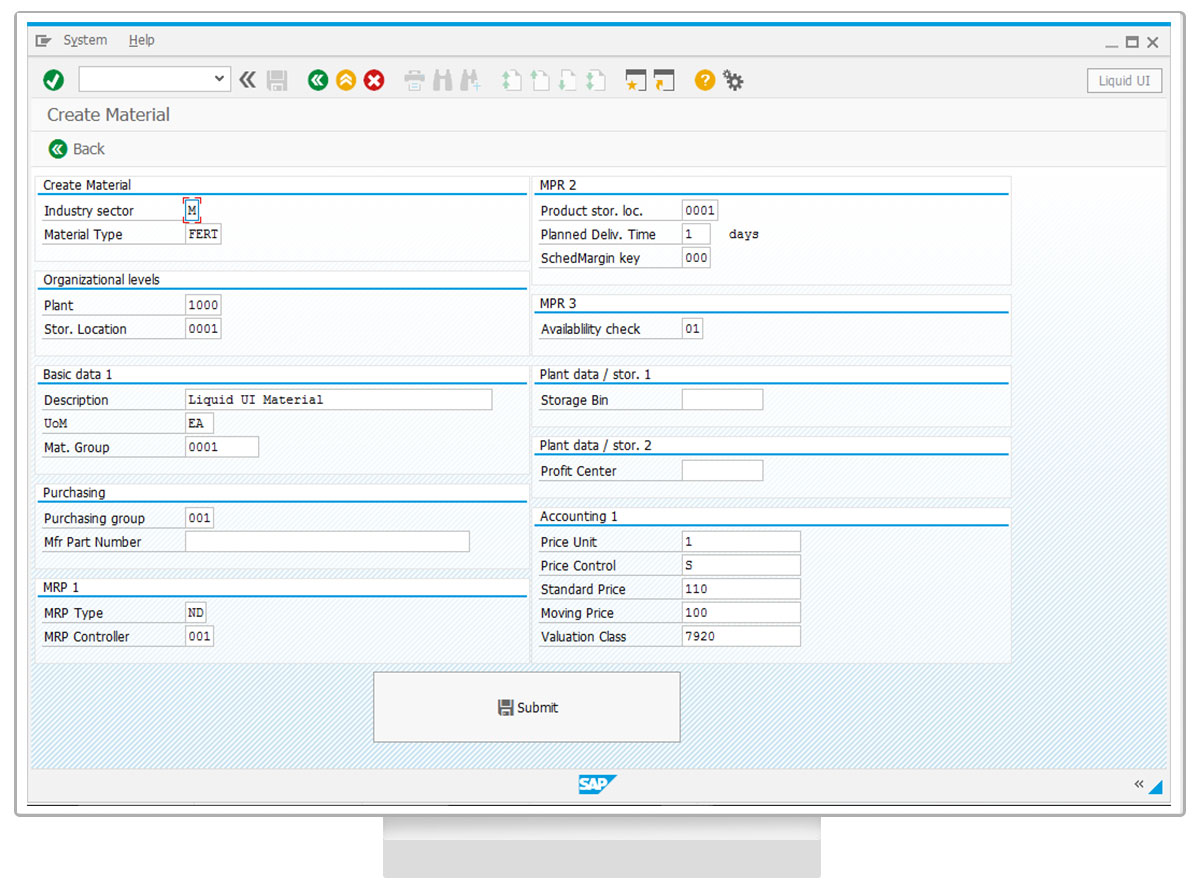Viewport: 1200px width, 888px height.
Task: Click the green Back icon in the toolbar
Action: 318,80
